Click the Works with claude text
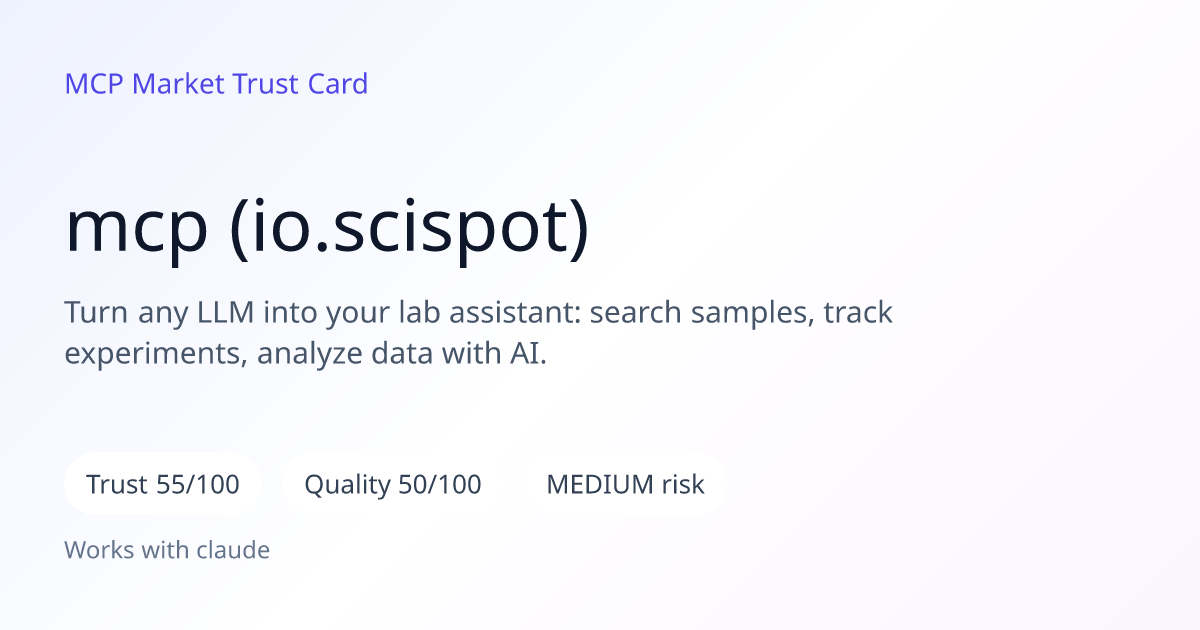Screen dimensions: 1200x630 tap(167, 550)
